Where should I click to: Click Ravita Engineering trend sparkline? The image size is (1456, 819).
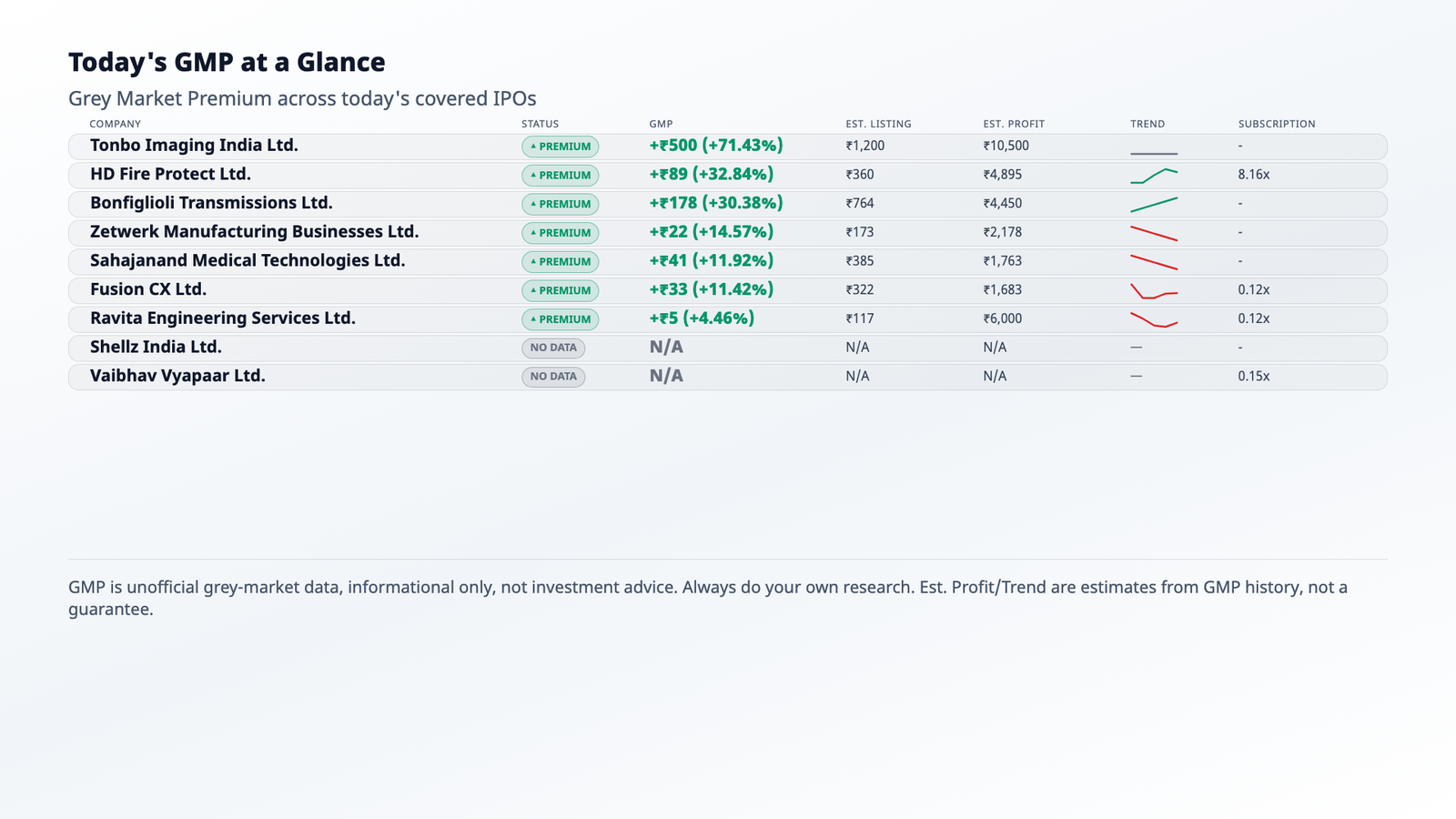1154,319
